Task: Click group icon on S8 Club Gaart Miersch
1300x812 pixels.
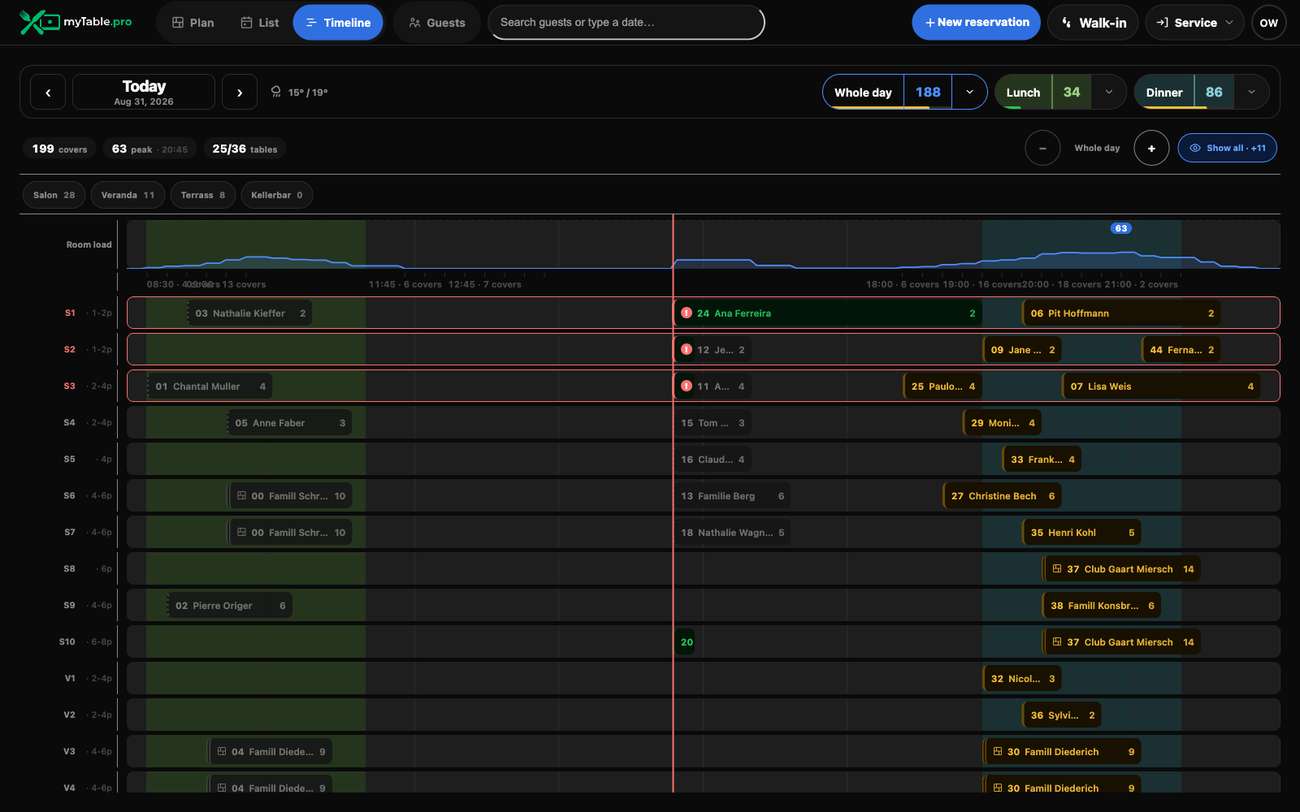Action: coord(1056,569)
